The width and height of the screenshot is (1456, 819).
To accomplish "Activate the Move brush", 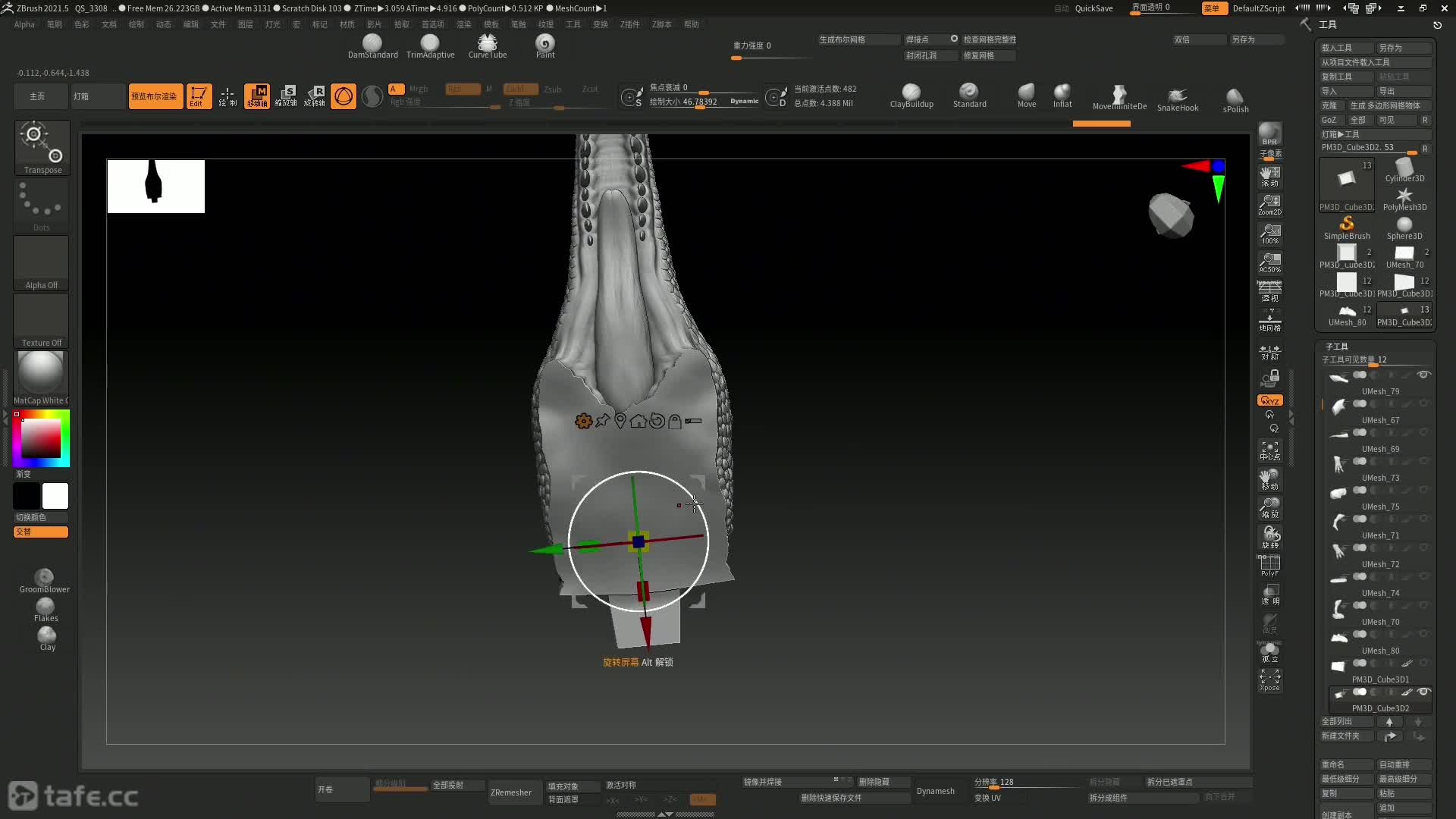I will [x=1027, y=96].
